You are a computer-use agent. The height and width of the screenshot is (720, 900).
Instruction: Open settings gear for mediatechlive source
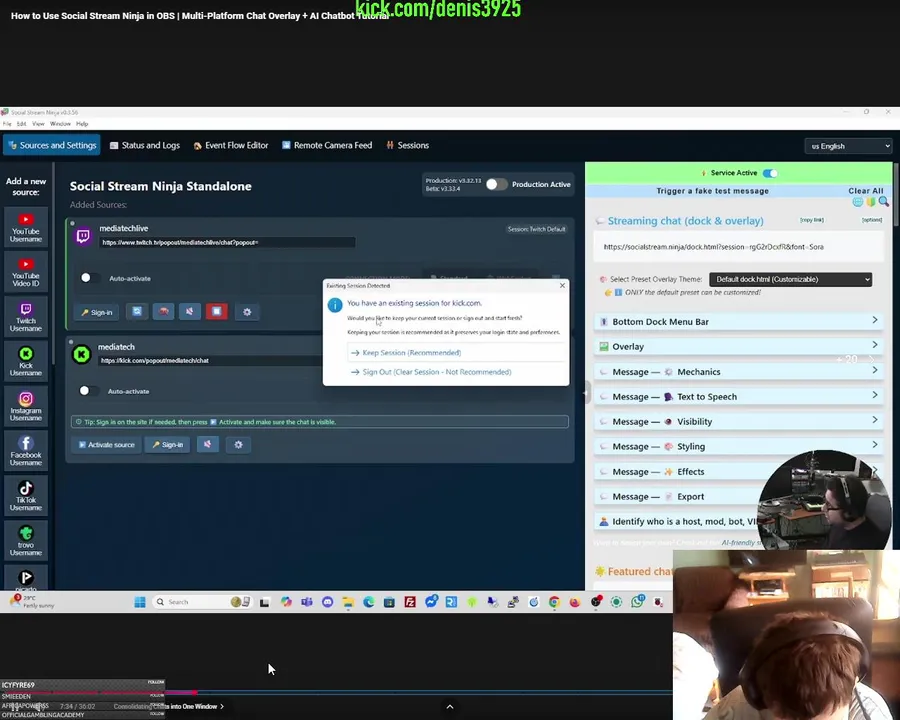pos(247,312)
